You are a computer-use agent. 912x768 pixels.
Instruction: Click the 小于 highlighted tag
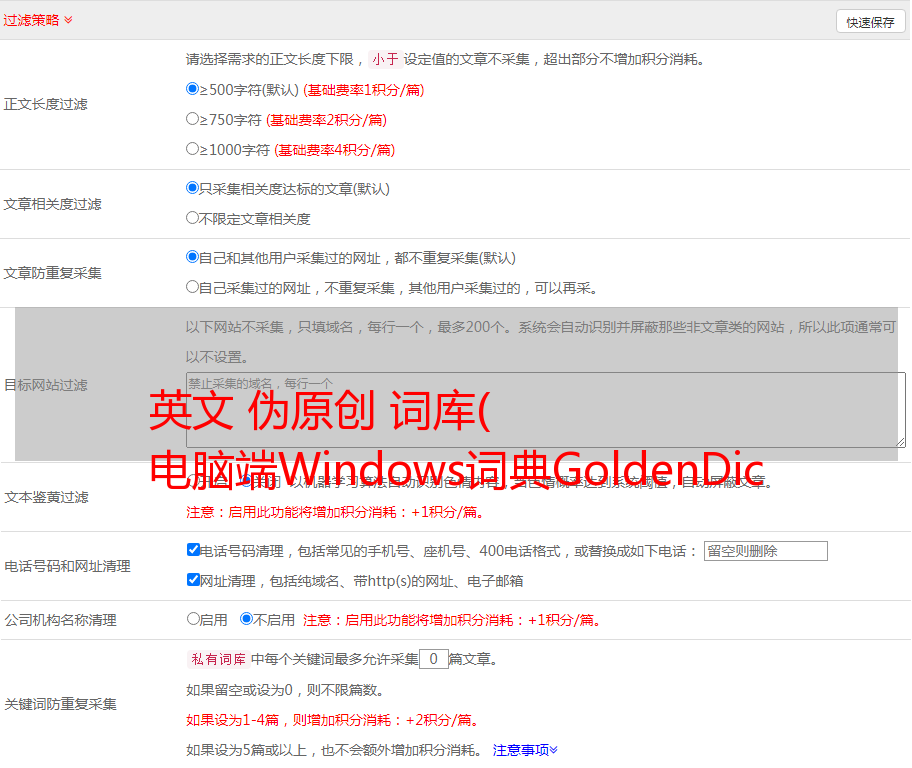[385, 59]
